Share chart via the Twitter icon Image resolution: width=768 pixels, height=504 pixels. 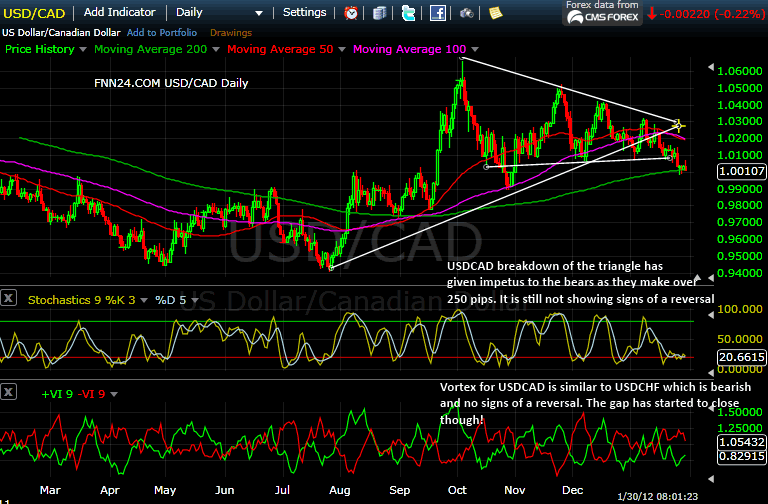point(408,13)
